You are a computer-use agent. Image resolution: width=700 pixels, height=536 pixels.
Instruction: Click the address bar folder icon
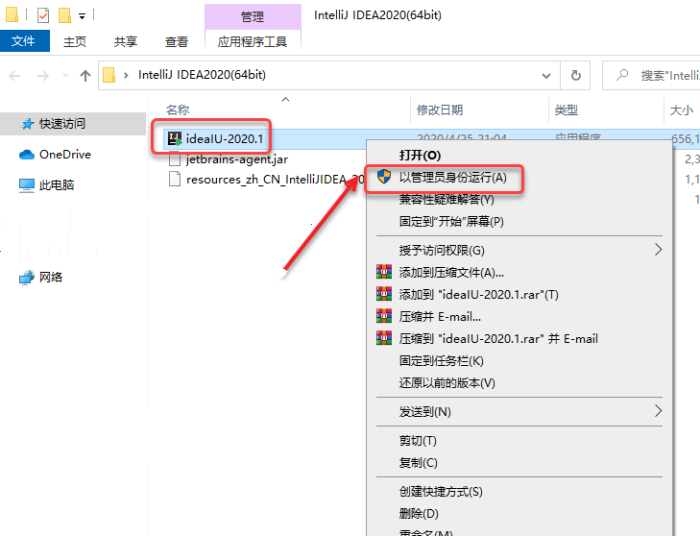[109, 75]
